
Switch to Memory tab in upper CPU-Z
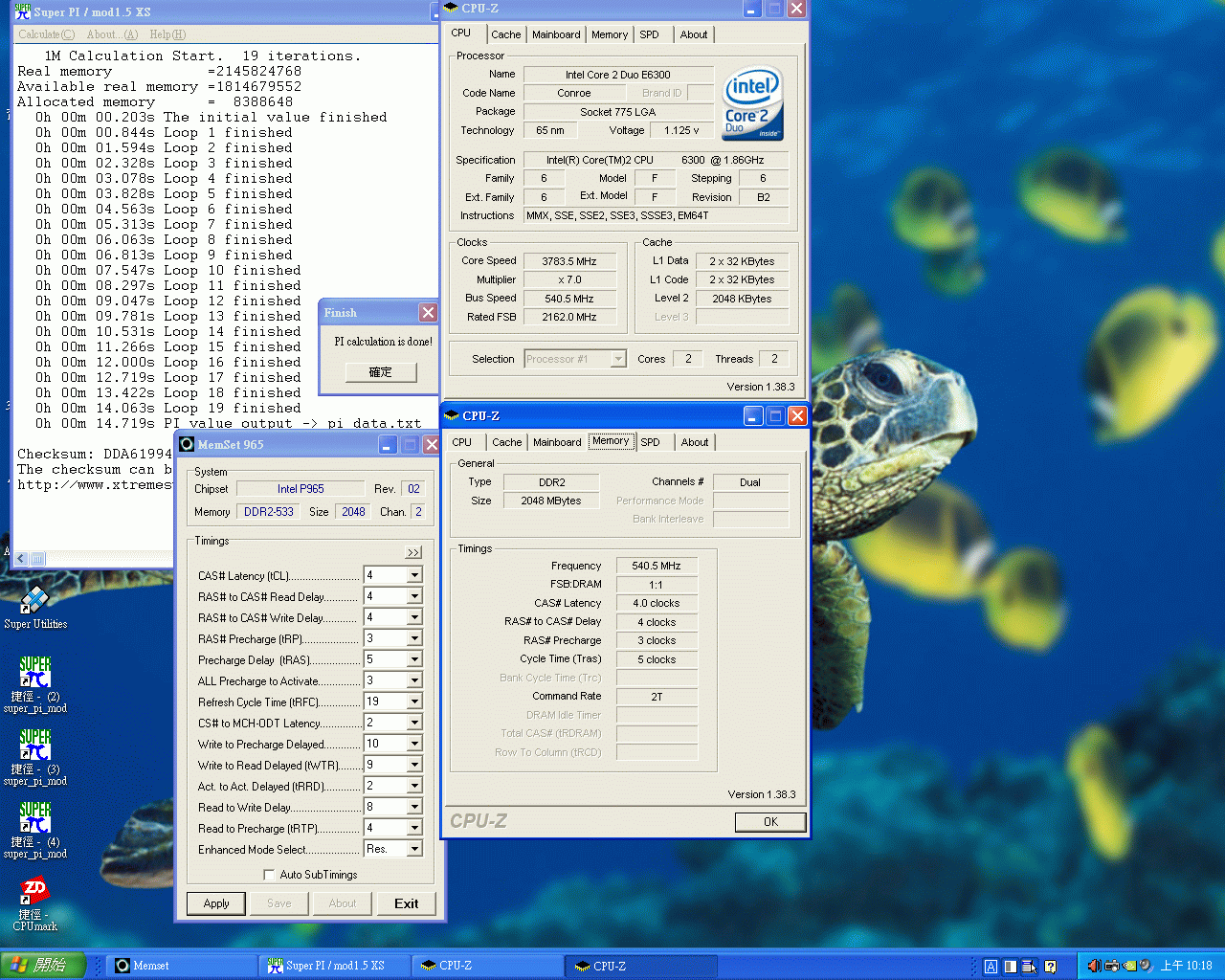610,34
